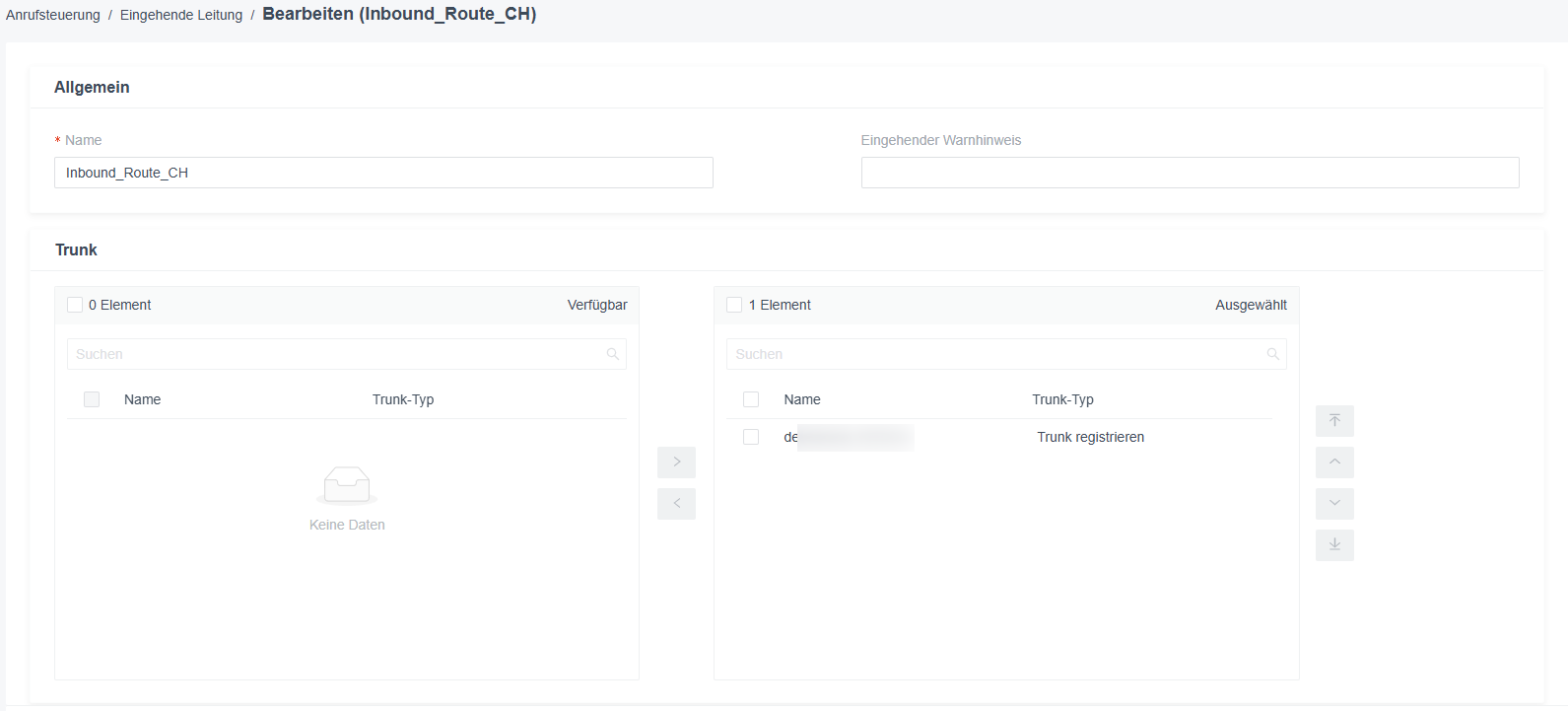Tick the header checkbox in available trunk table
This screenshot has height=711, width=1568.
(x=92, y=399)
